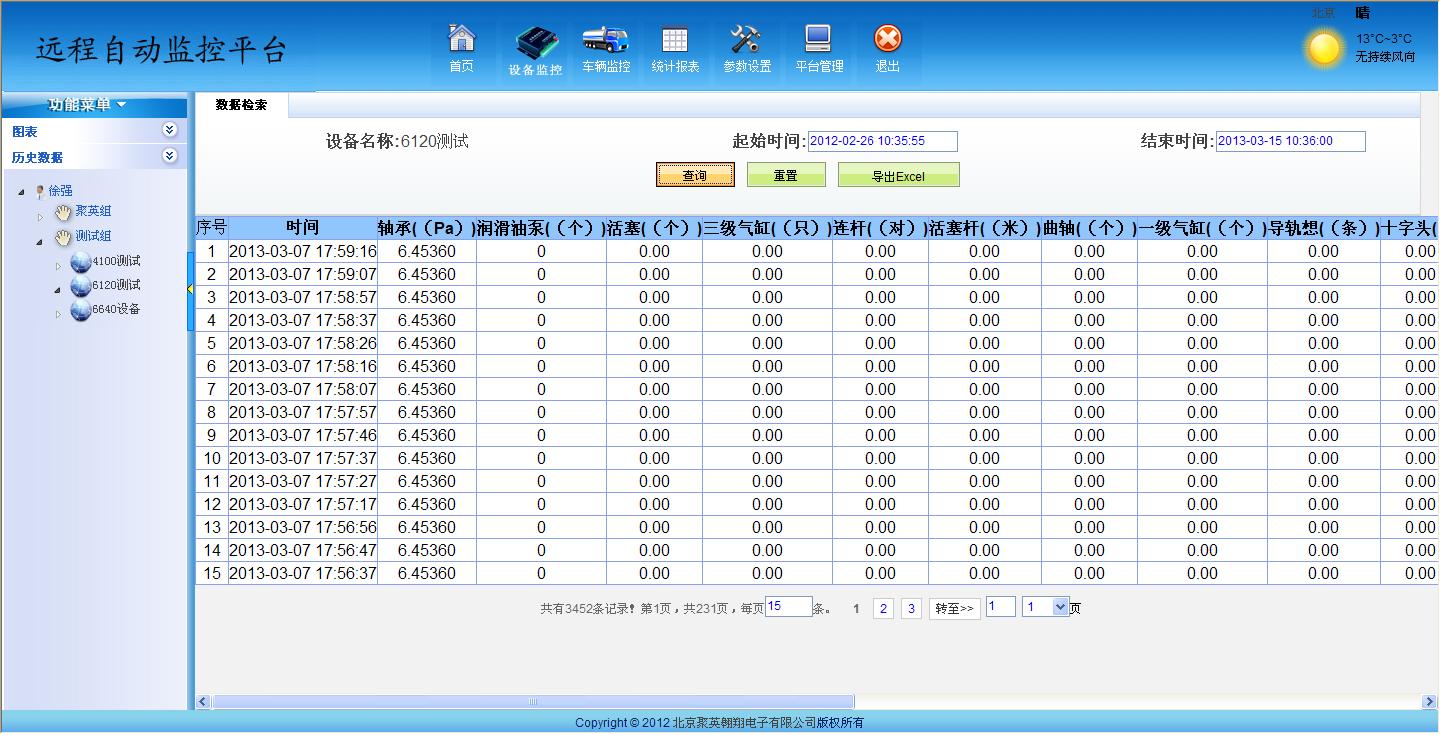Open the 功能菜单 dropdown
1440x734 pixels.
[93, 104]
